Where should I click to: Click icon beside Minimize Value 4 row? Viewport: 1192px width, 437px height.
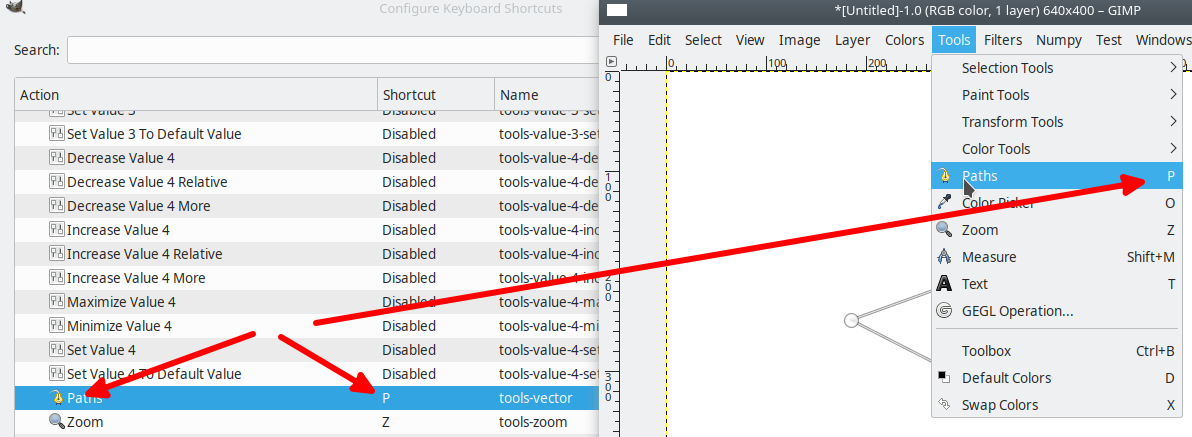click(x=57, y=326)
